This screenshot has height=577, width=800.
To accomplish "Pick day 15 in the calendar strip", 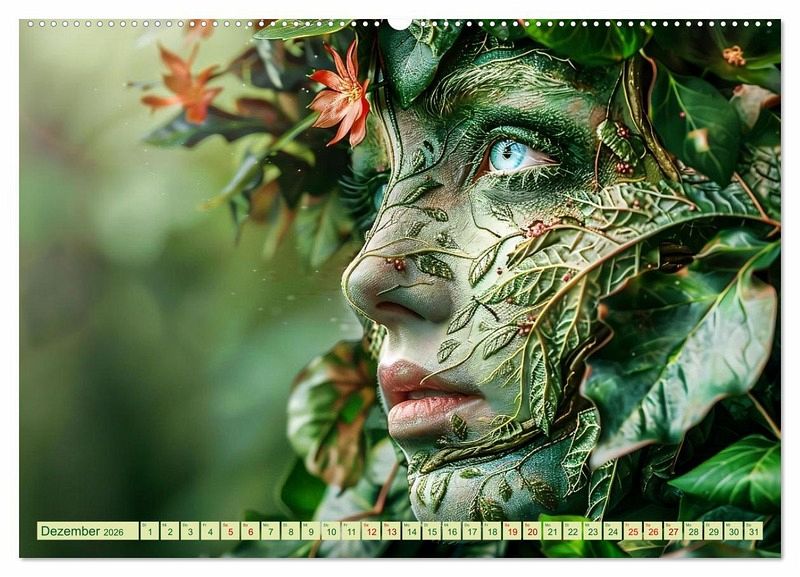I will pos(432,531).
